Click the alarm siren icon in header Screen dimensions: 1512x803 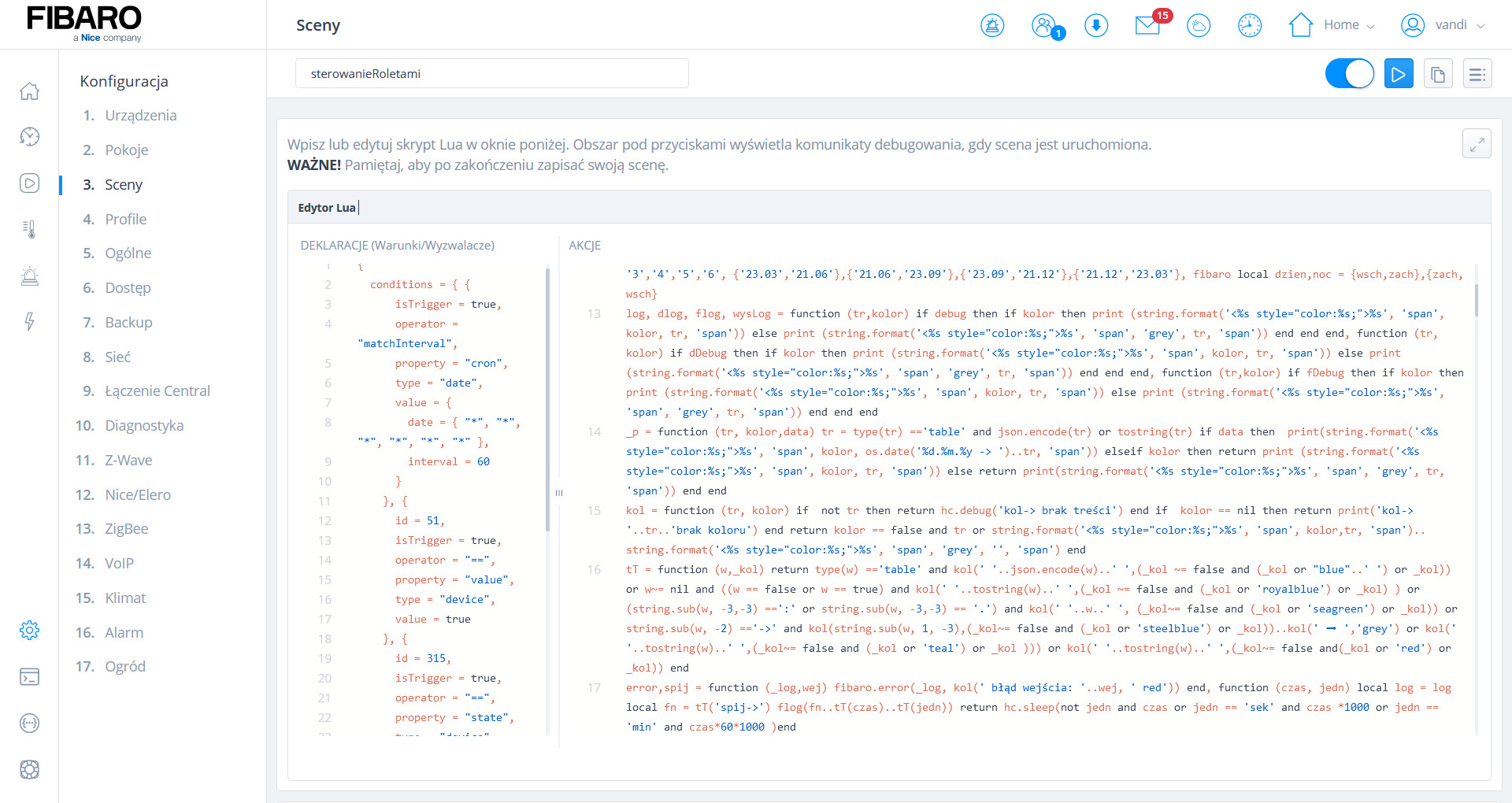[x=992, y=25]
